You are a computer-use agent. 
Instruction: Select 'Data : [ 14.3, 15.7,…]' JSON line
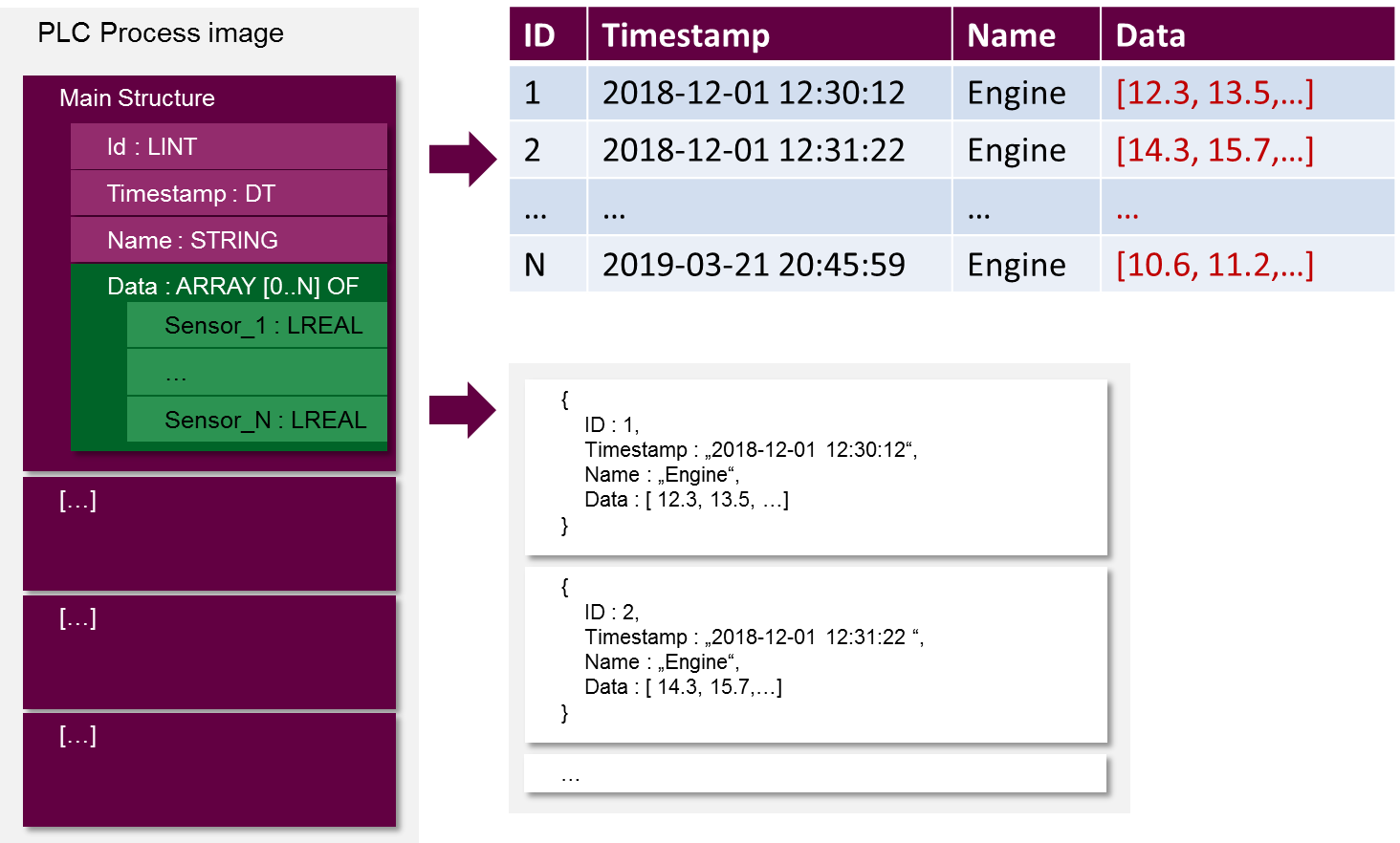[x=684, y=686]
